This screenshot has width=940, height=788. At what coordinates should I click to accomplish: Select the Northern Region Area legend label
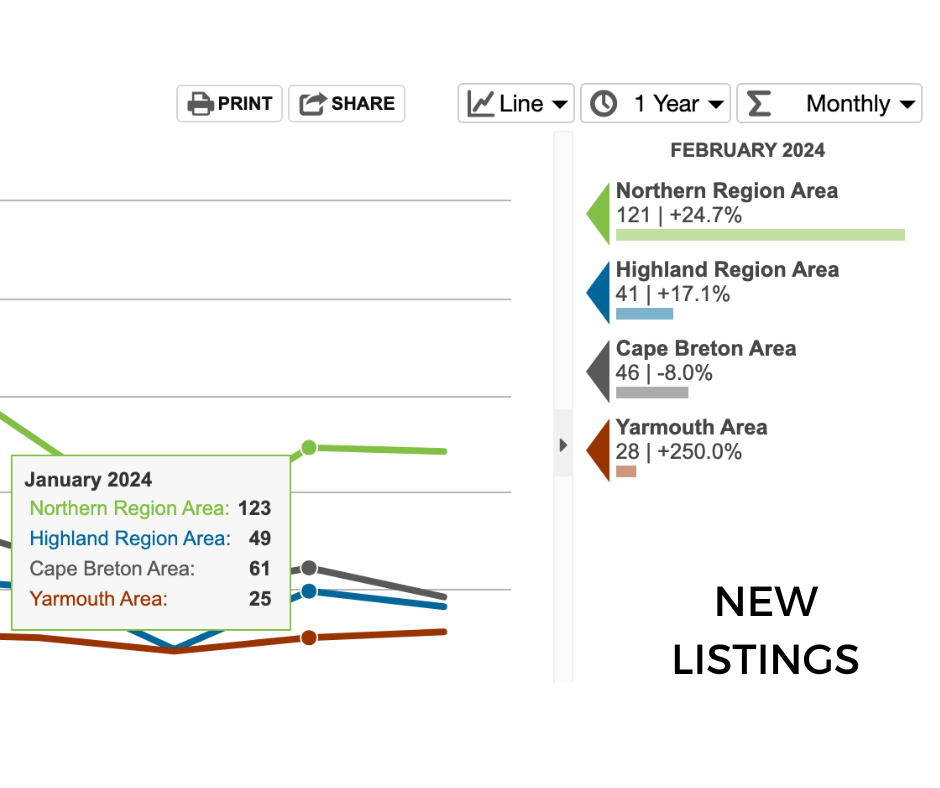[727, 191]
